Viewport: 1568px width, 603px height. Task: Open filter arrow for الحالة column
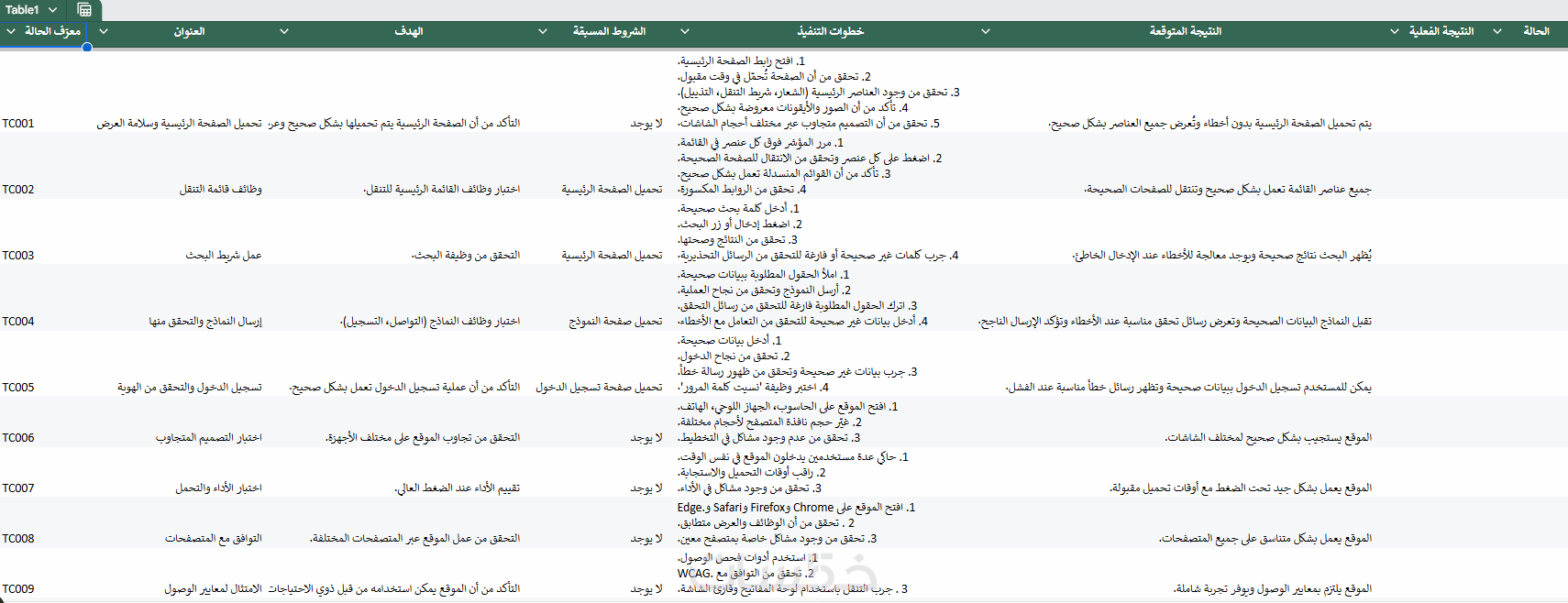tap(1497, 31)
